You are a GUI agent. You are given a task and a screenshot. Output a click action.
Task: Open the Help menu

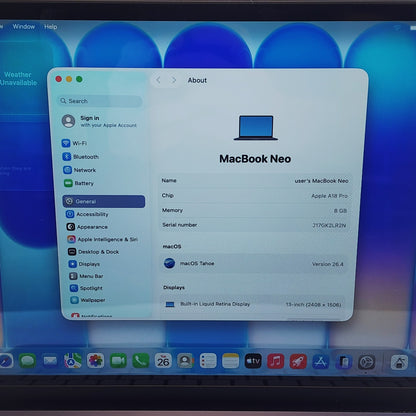(51, 27)
